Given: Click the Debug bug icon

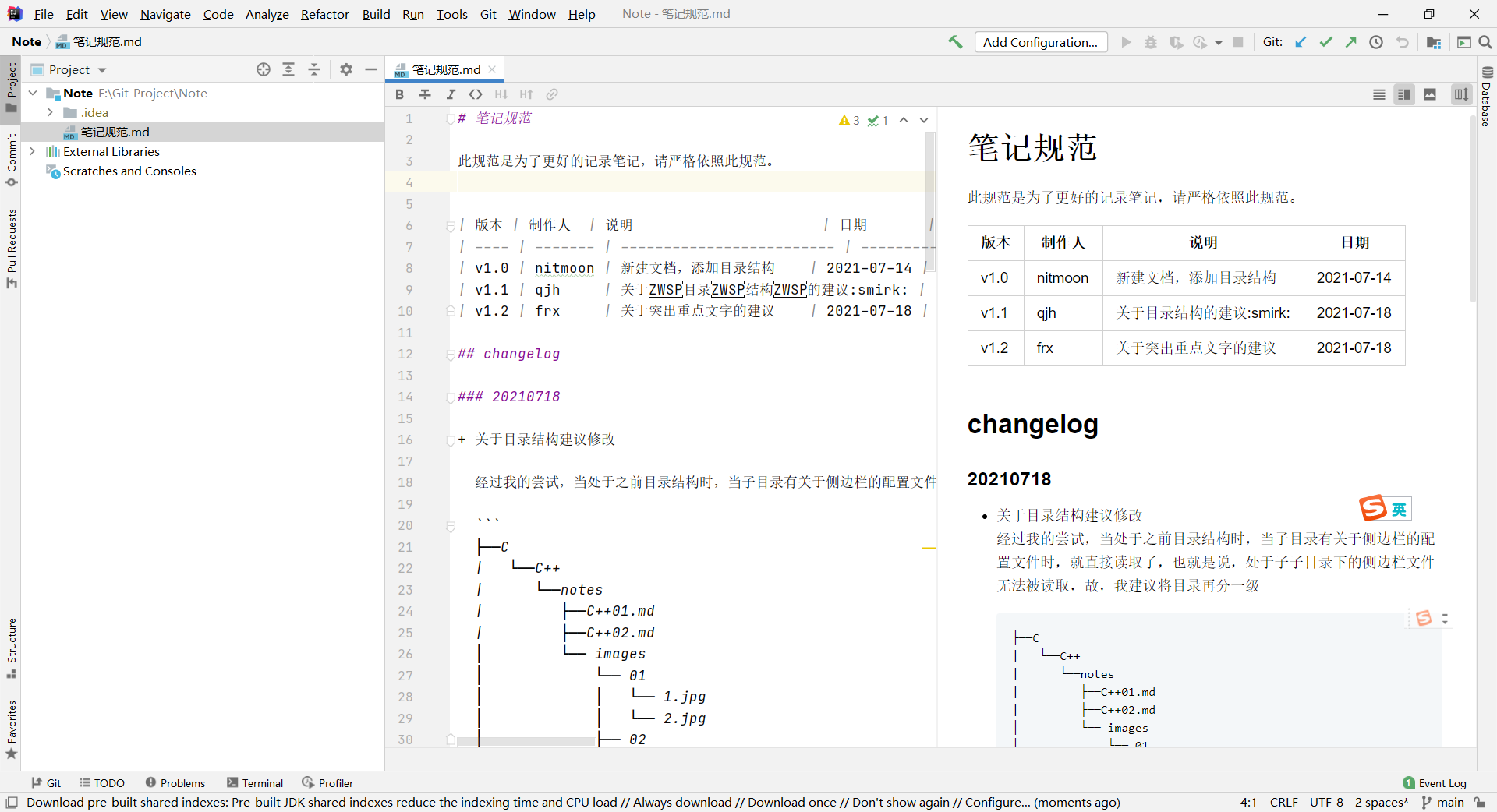Looking at the screenshot, I should pyautogui.click(x=1151, y=42).
